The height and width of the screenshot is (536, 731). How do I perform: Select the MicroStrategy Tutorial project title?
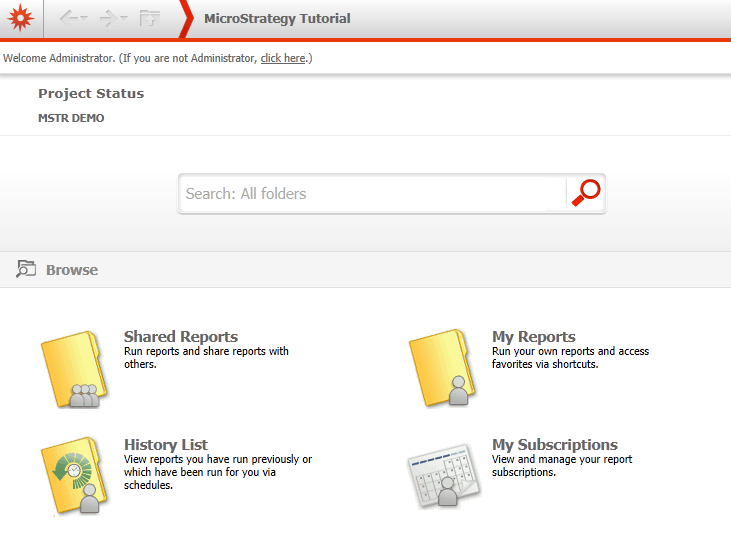point(277,19)
